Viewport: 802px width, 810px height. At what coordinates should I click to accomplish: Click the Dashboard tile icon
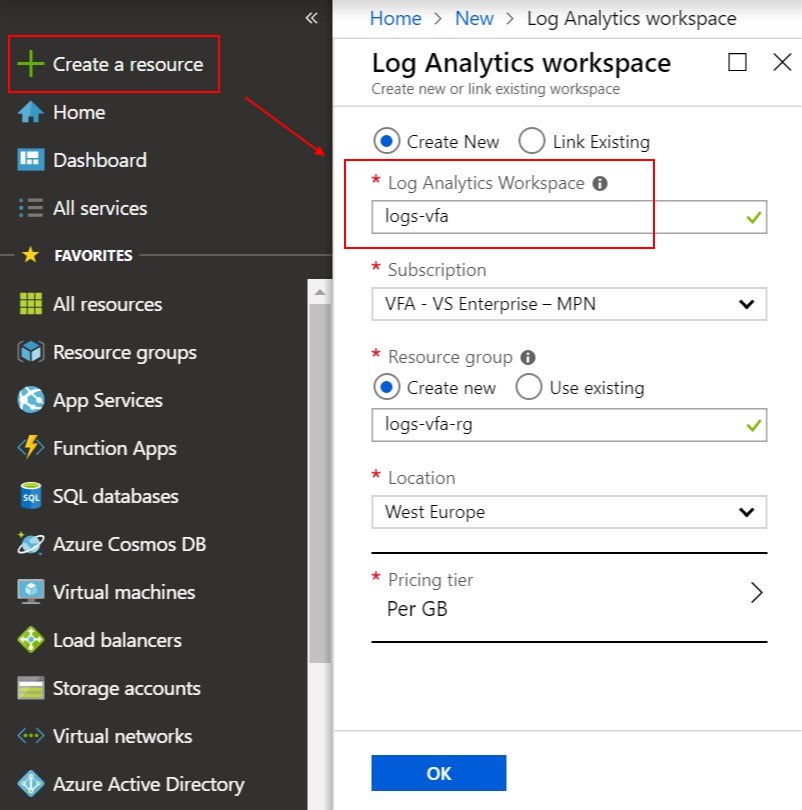[30, 160]
